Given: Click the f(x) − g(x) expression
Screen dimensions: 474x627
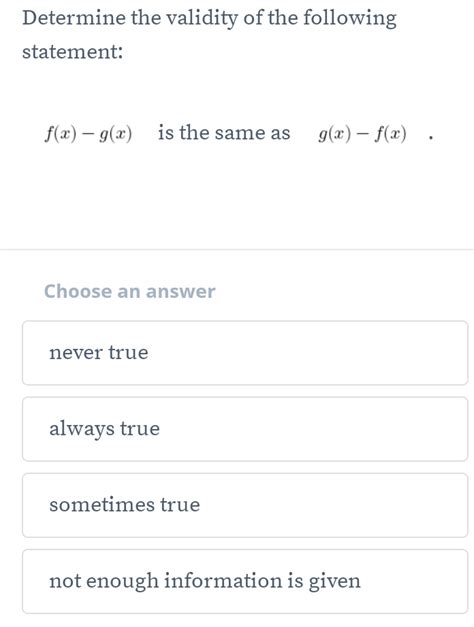Looking at the screenshot, I should (88, 134).
